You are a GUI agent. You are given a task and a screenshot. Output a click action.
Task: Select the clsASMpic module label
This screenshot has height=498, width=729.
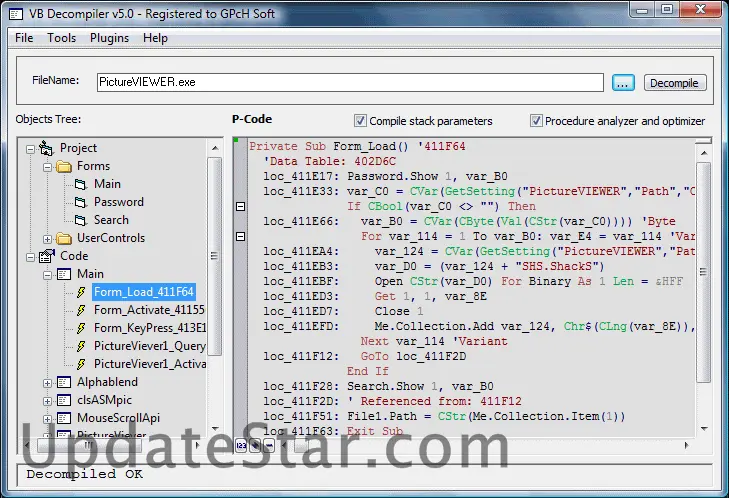pyautogui.click(x=104, y=400)
